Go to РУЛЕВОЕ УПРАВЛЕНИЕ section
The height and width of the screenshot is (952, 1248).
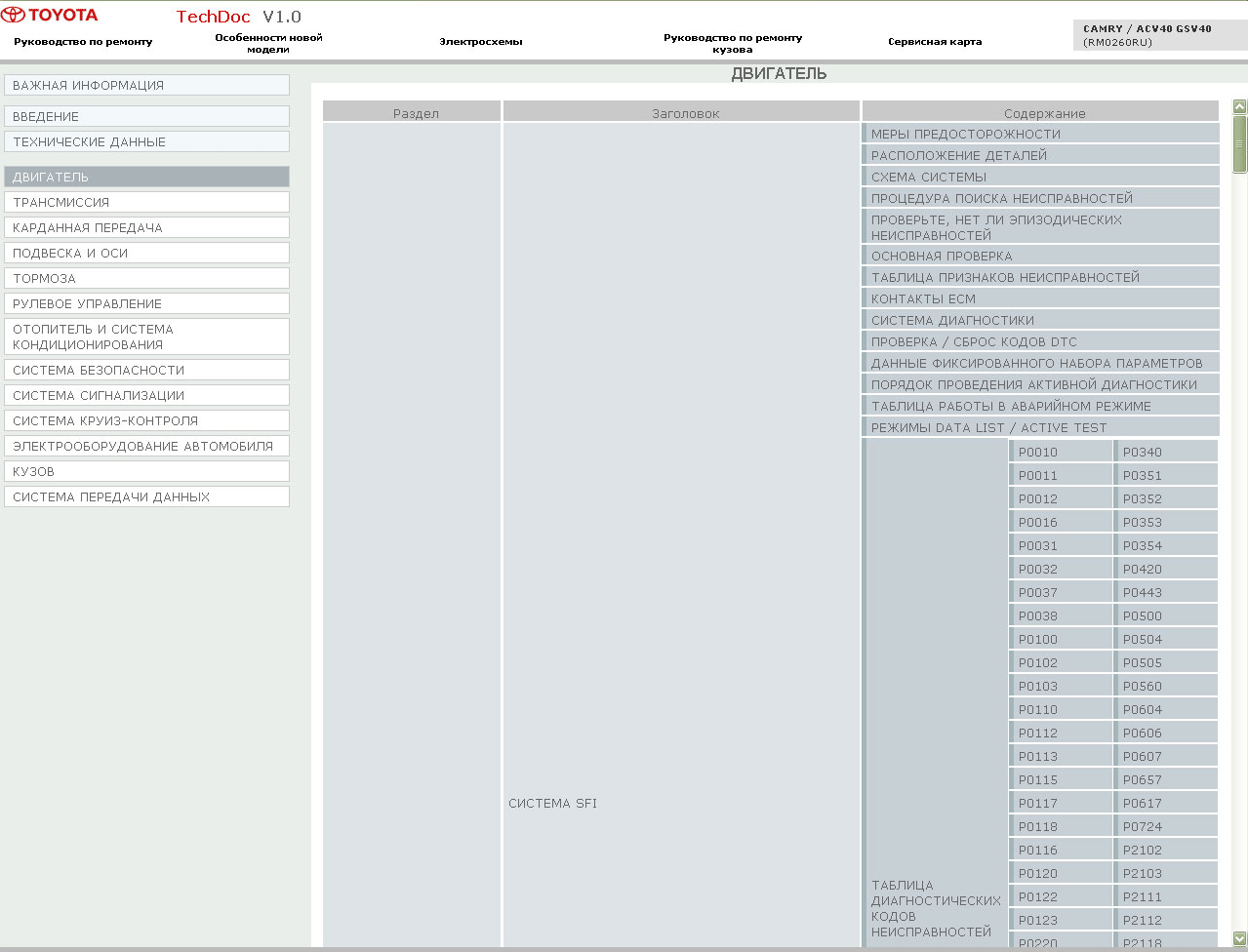[x=146, y=303]
